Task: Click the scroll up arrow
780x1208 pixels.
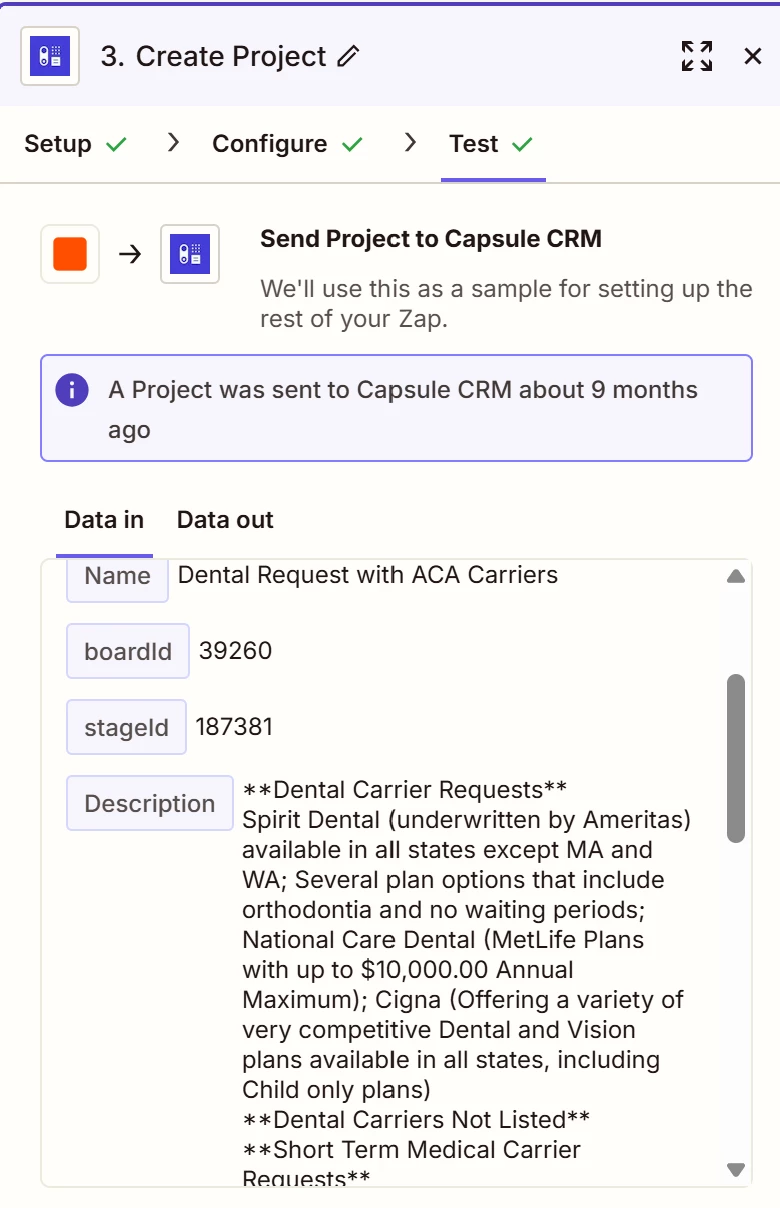Action: pos(736,576)
